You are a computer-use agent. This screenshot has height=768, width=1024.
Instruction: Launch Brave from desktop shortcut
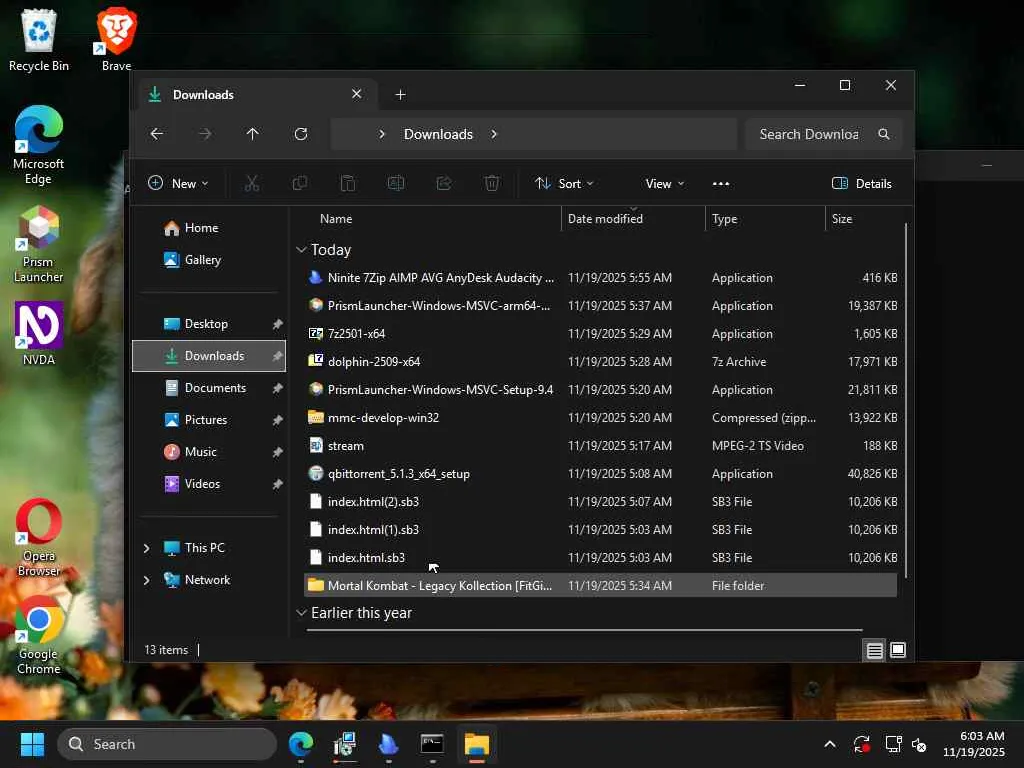pos(116,40)
